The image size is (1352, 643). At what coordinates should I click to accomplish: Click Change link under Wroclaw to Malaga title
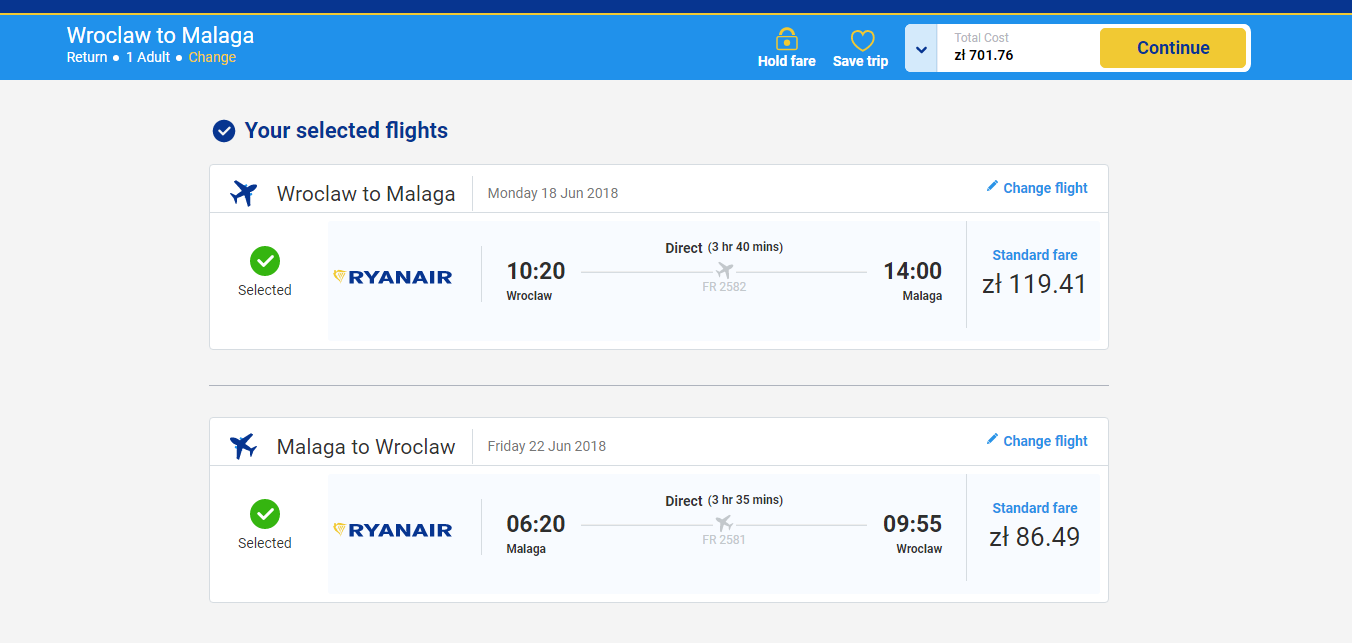coord(212,57)
